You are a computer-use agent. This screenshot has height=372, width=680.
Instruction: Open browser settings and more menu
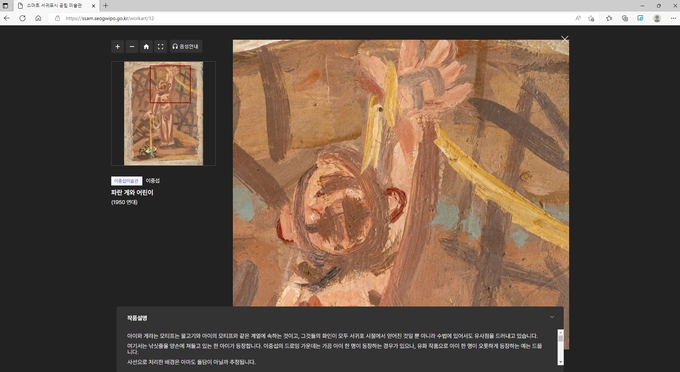673,18
